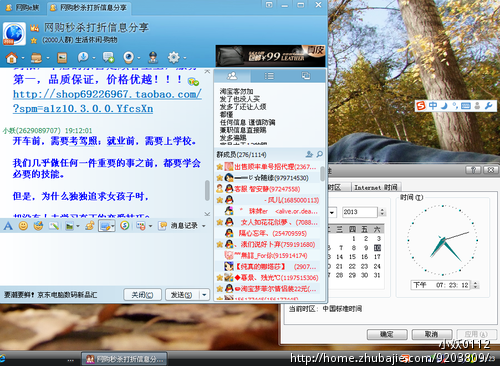The width and height of the screenshot is (500, 366).
Task: Open the wrench settings on Sogou input bar
Action: click(x=488, y=106)
